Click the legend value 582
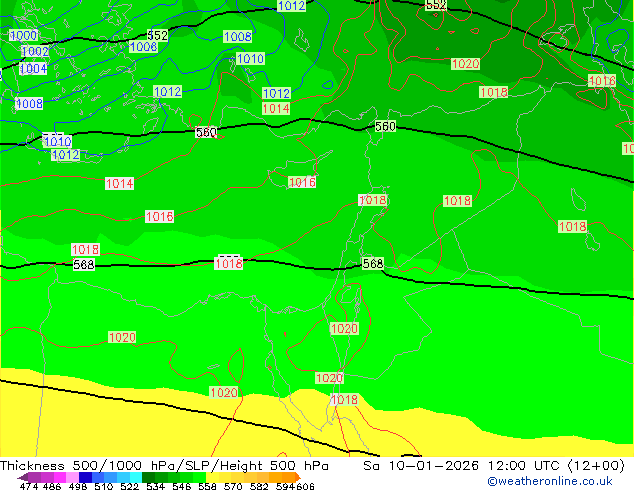The height and width of the screenshot is (490, 634). [x=259, y=486]
